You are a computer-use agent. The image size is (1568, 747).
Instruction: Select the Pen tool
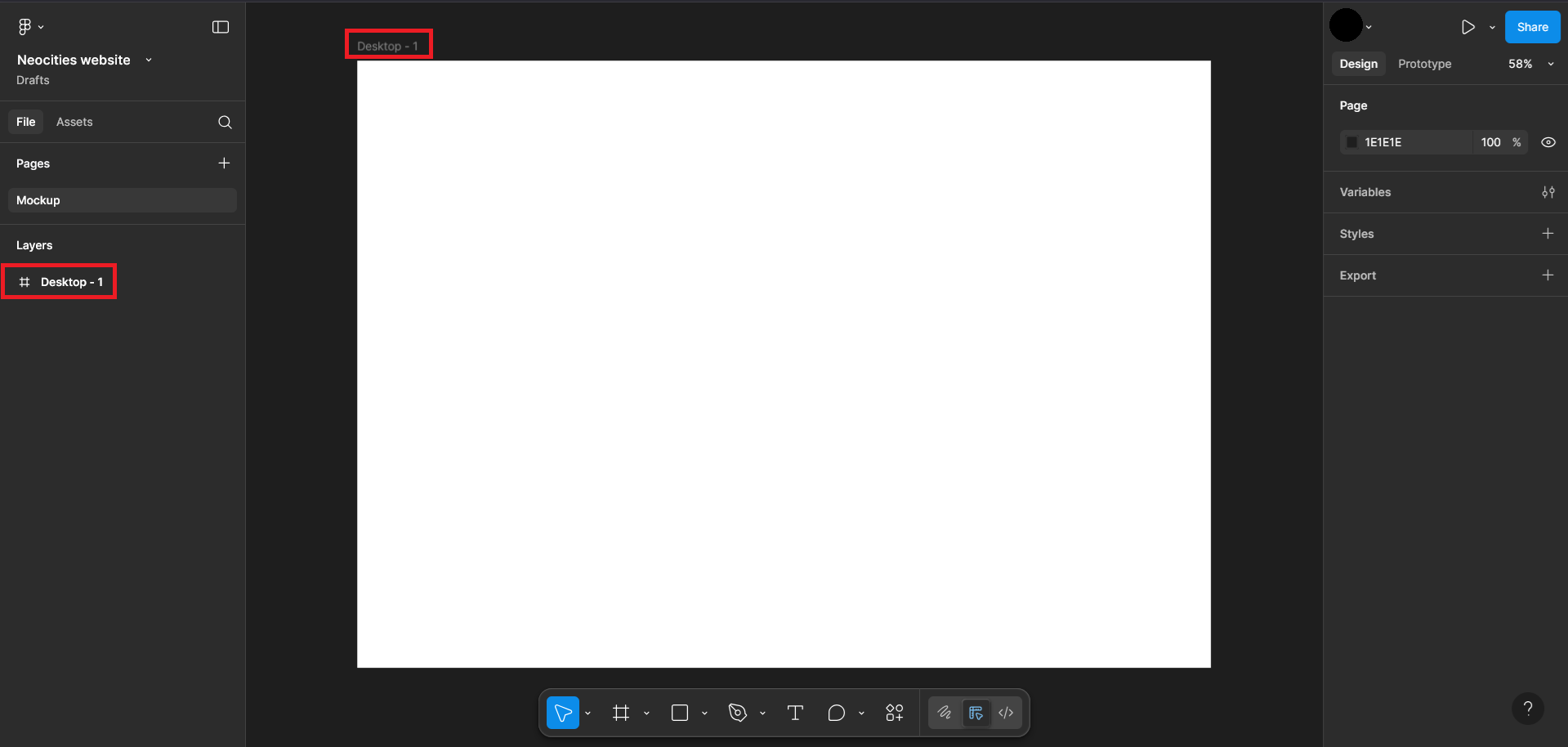pyautogui.click(x=738, y=713)
